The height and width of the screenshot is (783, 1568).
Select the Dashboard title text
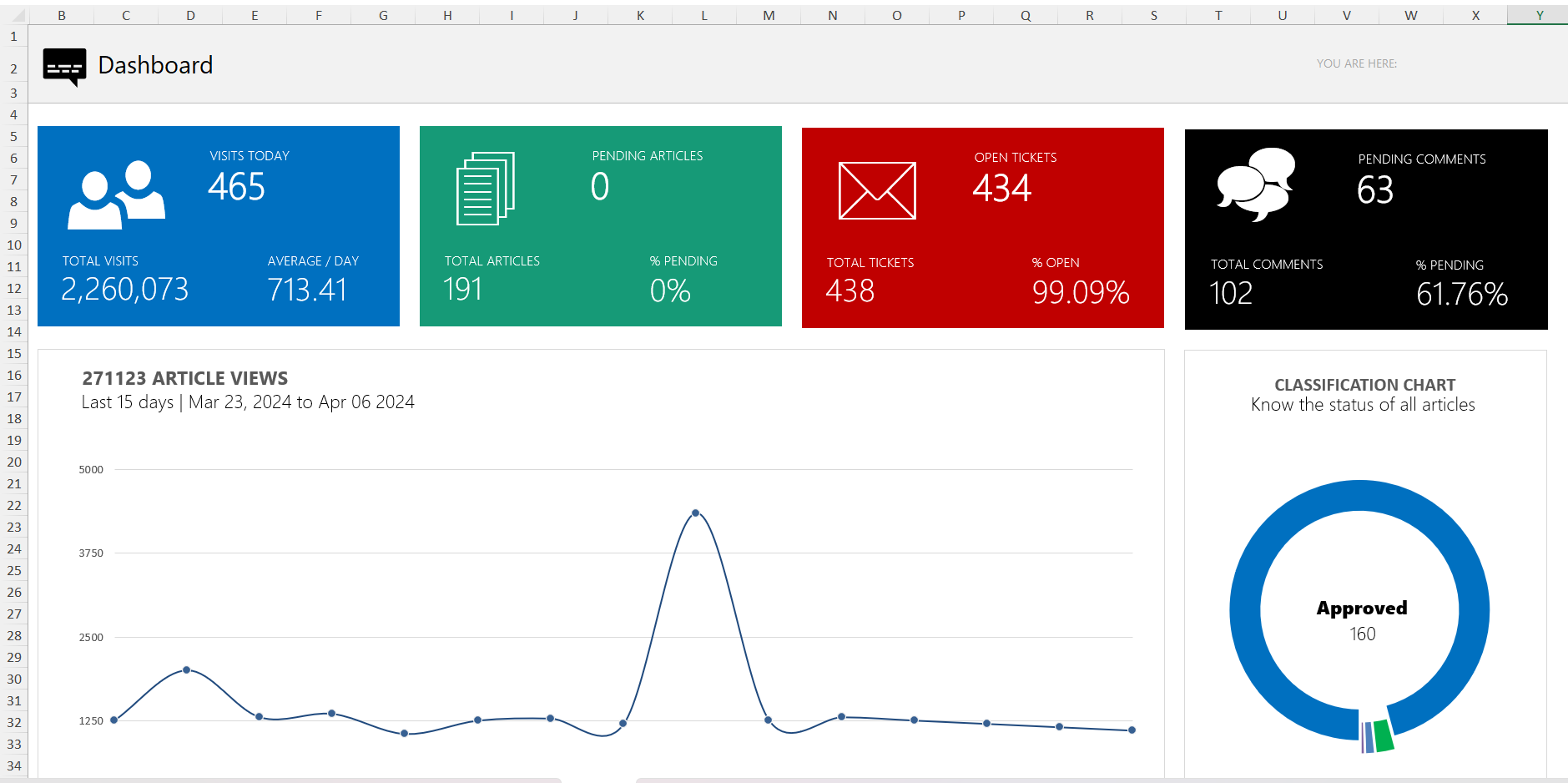[155, 65]
